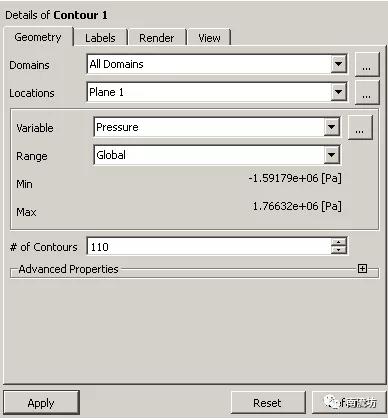This screenshot has width=388, height=420.
Task: Click the All Domains combo box text
Action: 116,64
